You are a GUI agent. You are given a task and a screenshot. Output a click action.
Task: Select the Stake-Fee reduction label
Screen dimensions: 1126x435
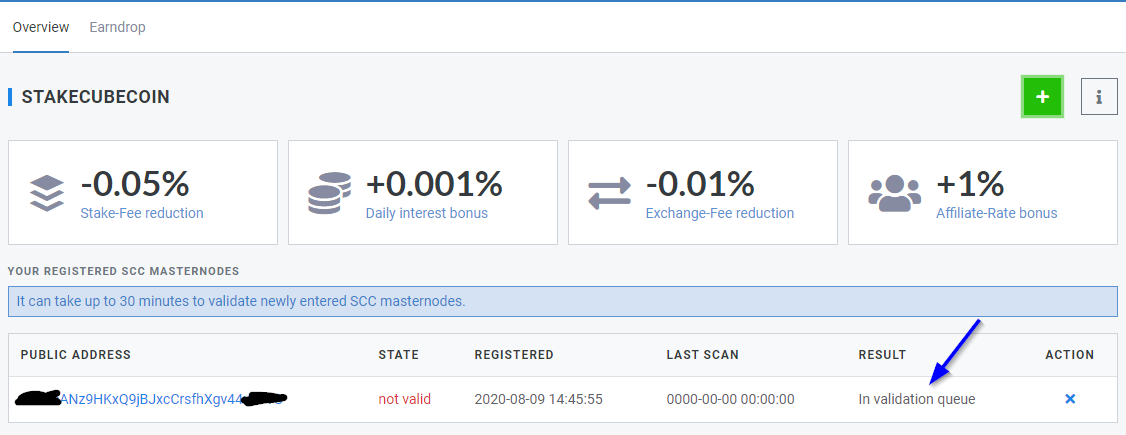click(142, 213)
